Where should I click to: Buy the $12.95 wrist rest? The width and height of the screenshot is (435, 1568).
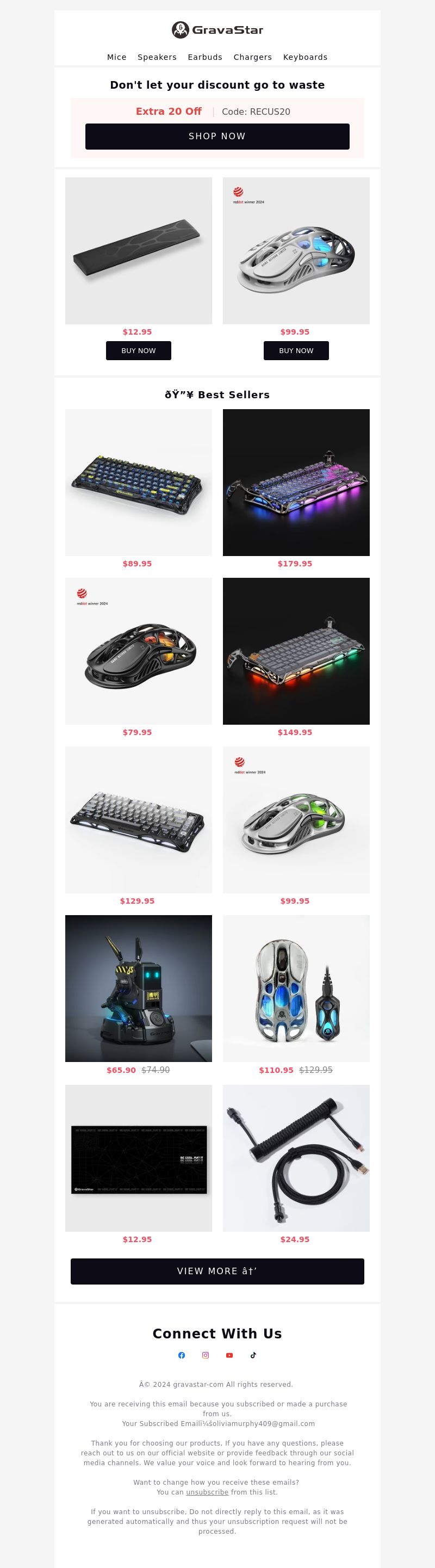tap(139, 350)
